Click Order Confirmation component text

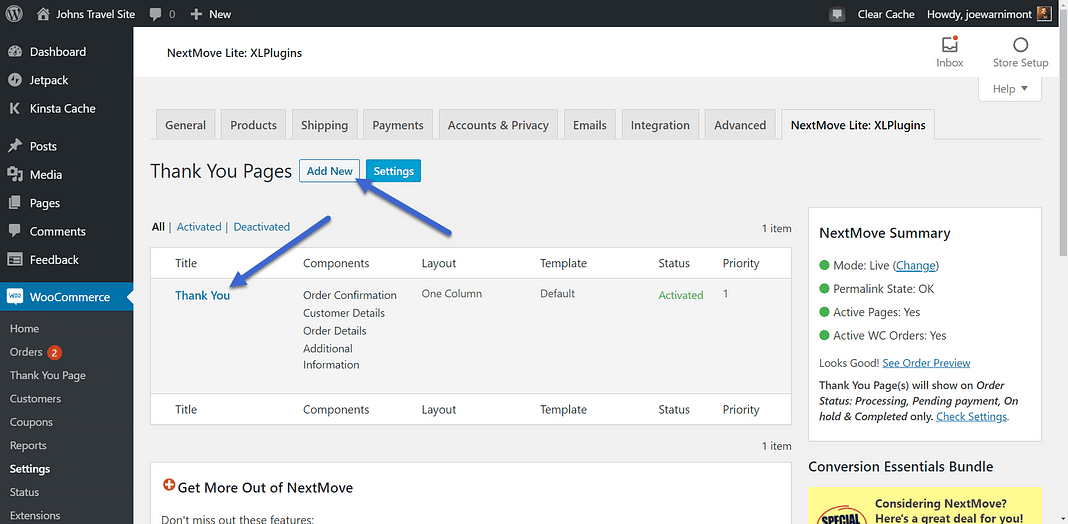tap(349, 295)
